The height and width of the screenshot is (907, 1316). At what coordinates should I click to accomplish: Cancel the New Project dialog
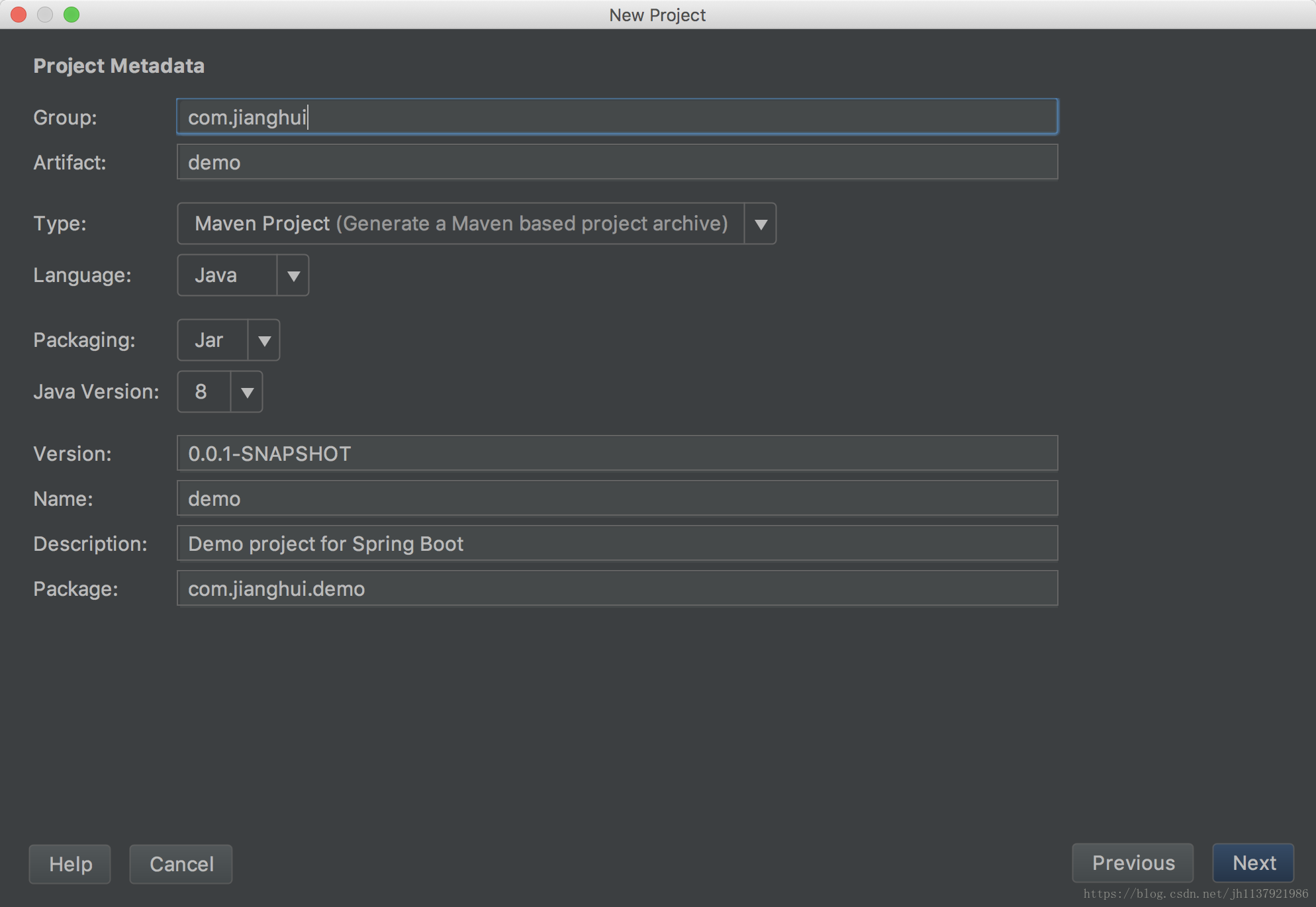pyautogui.click(x=181, y=864)
